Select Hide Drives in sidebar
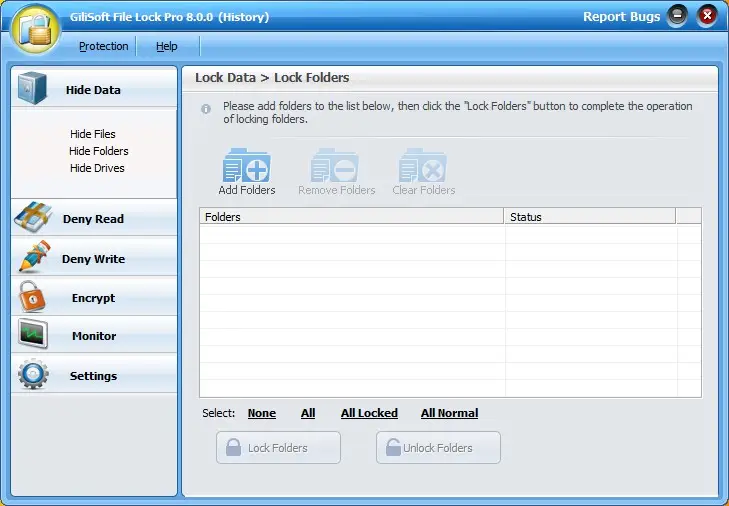 [97, 168]
